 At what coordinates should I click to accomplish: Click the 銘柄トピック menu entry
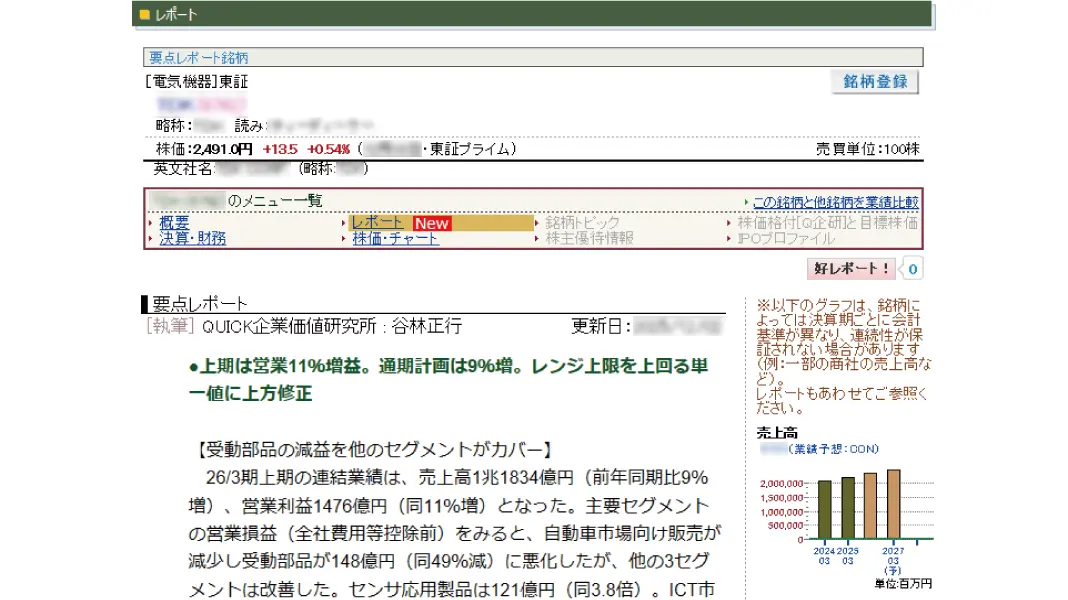point(582,223)
